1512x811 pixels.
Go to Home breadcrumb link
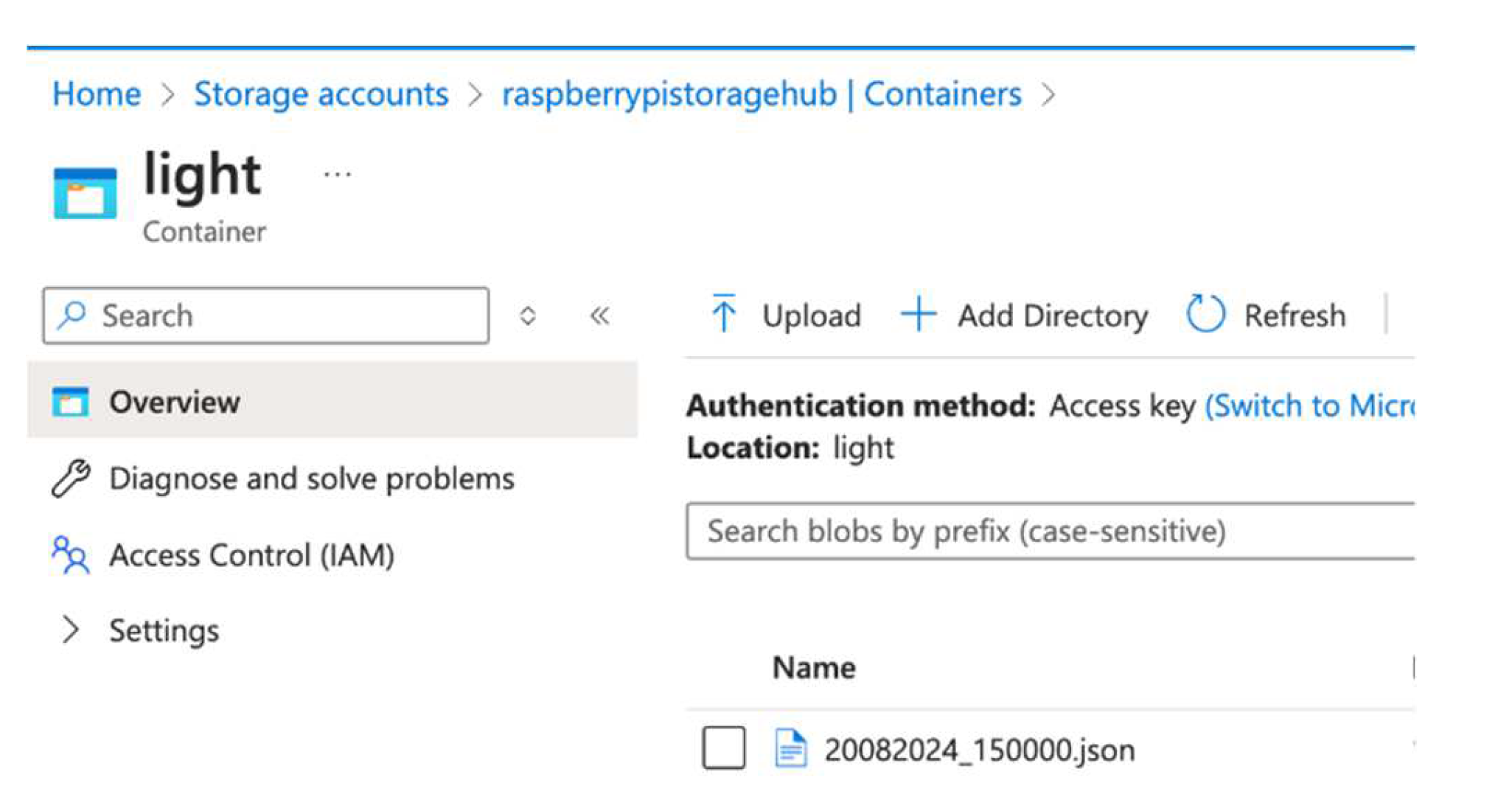(97, 94)
